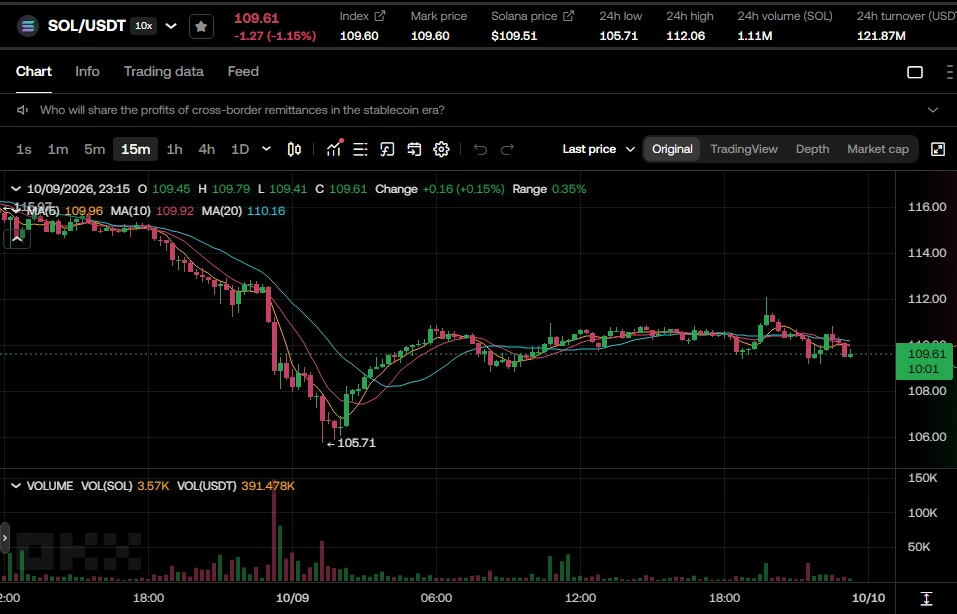Image resolution: width=957 pixels, height=614 pixels.
Task: Switch chart view to Depth
Action: 812,149
